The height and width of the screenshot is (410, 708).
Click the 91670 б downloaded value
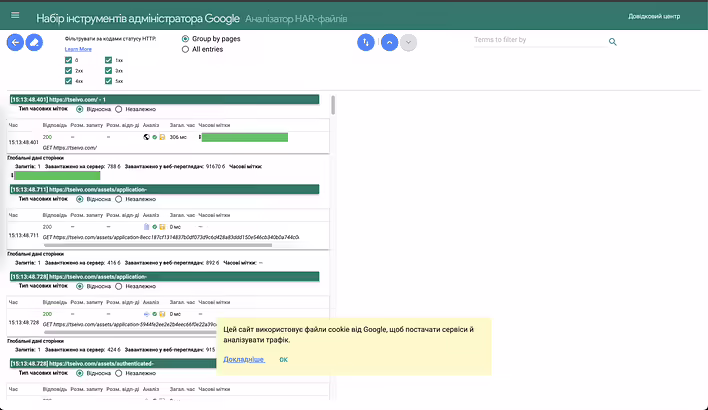click(x=215, y=167)
